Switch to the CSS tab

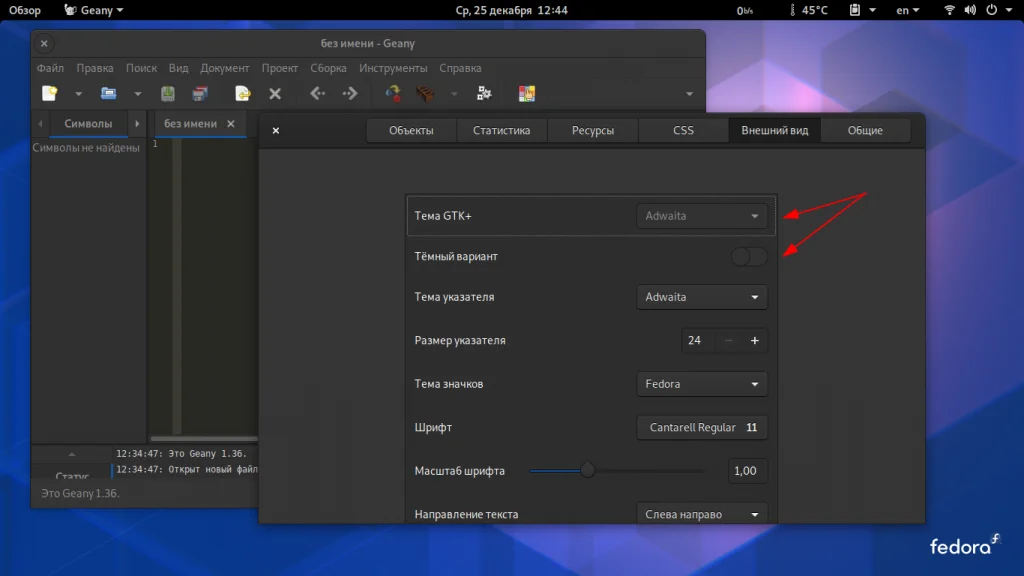click(x=683, y=131)
